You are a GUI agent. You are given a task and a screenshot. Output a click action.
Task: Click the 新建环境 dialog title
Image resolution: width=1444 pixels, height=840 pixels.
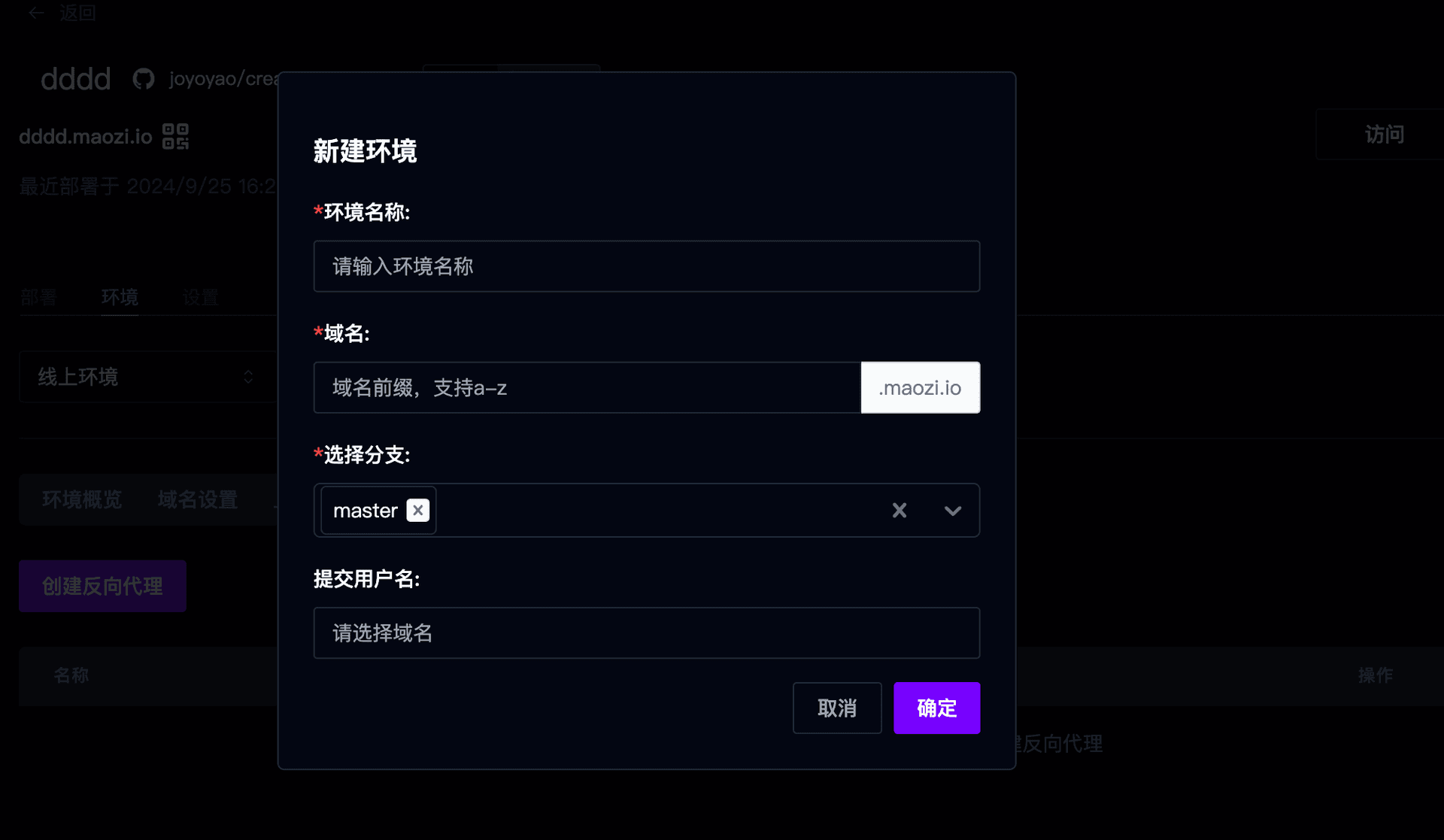point(365,151)
